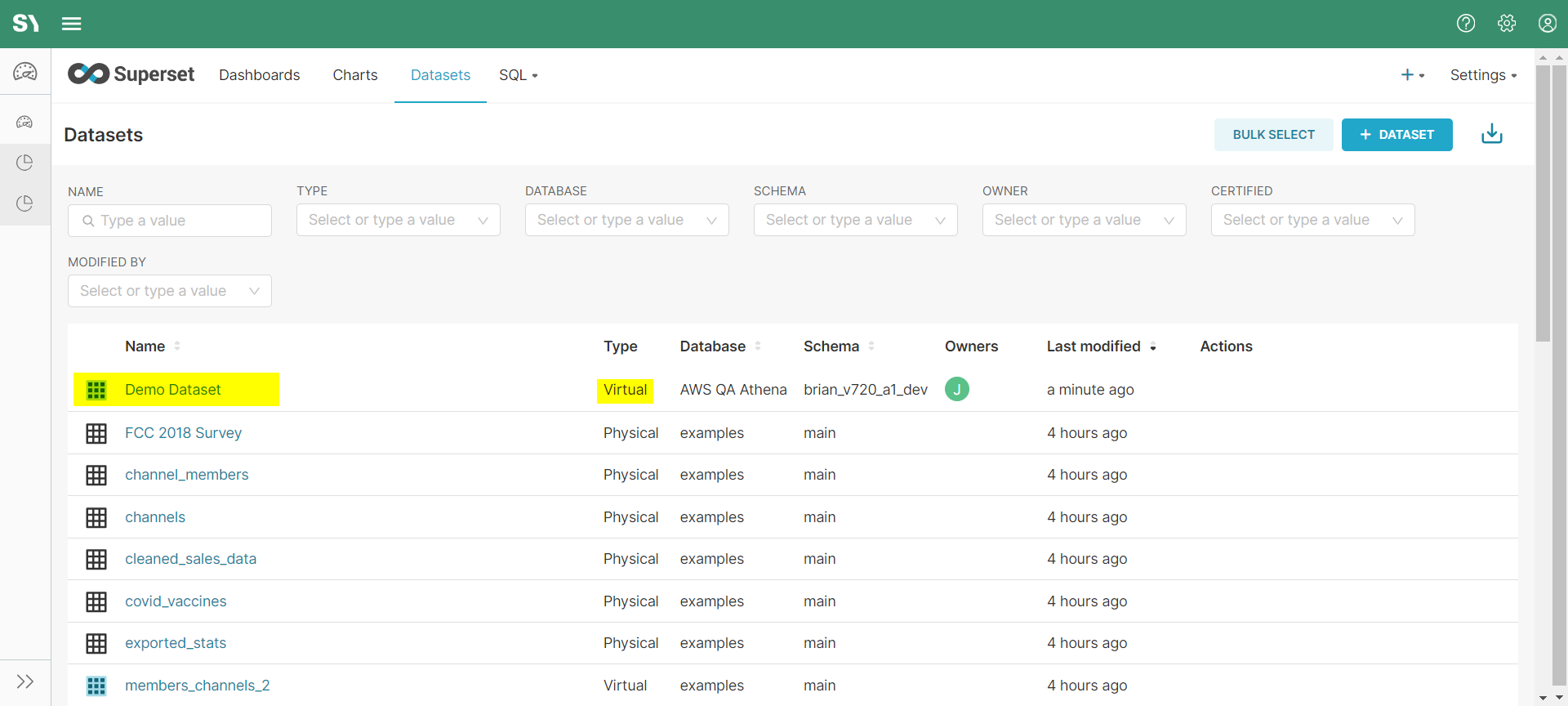
Task: Expand the left sidebar with double chevron
Action: tap(25, 681)
